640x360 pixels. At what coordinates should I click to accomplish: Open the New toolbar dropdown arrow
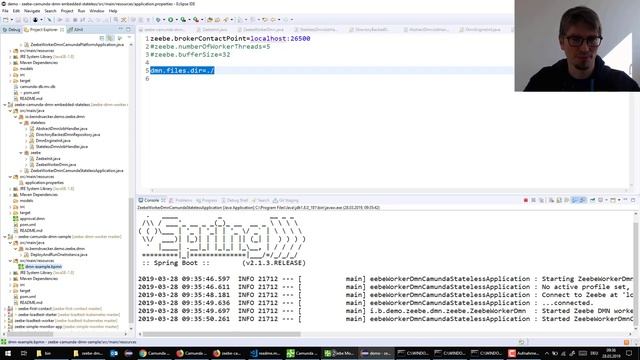tap(12, 20)
